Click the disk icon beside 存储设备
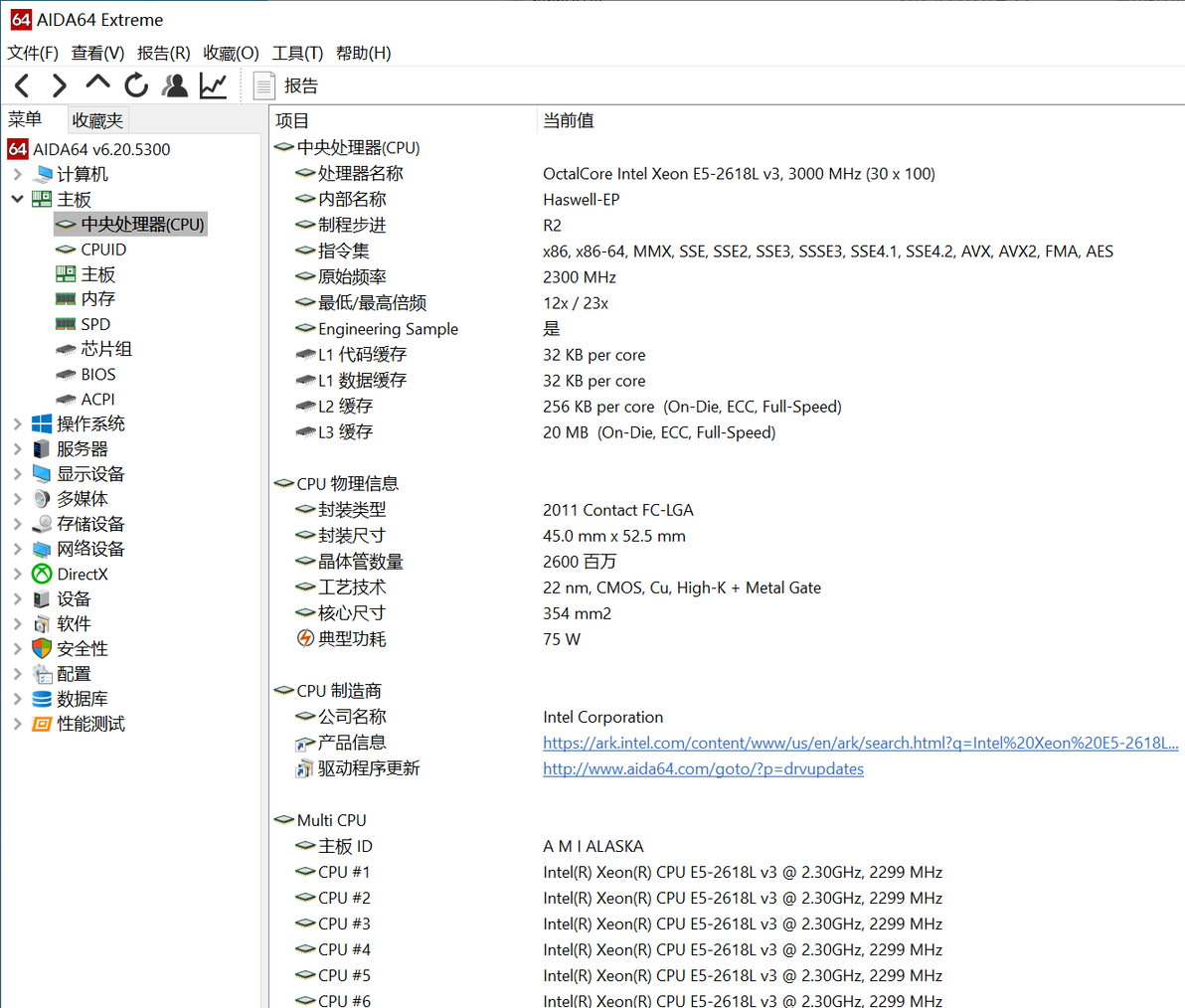This screenshot has width=1185, height=1008. (43, 524)
